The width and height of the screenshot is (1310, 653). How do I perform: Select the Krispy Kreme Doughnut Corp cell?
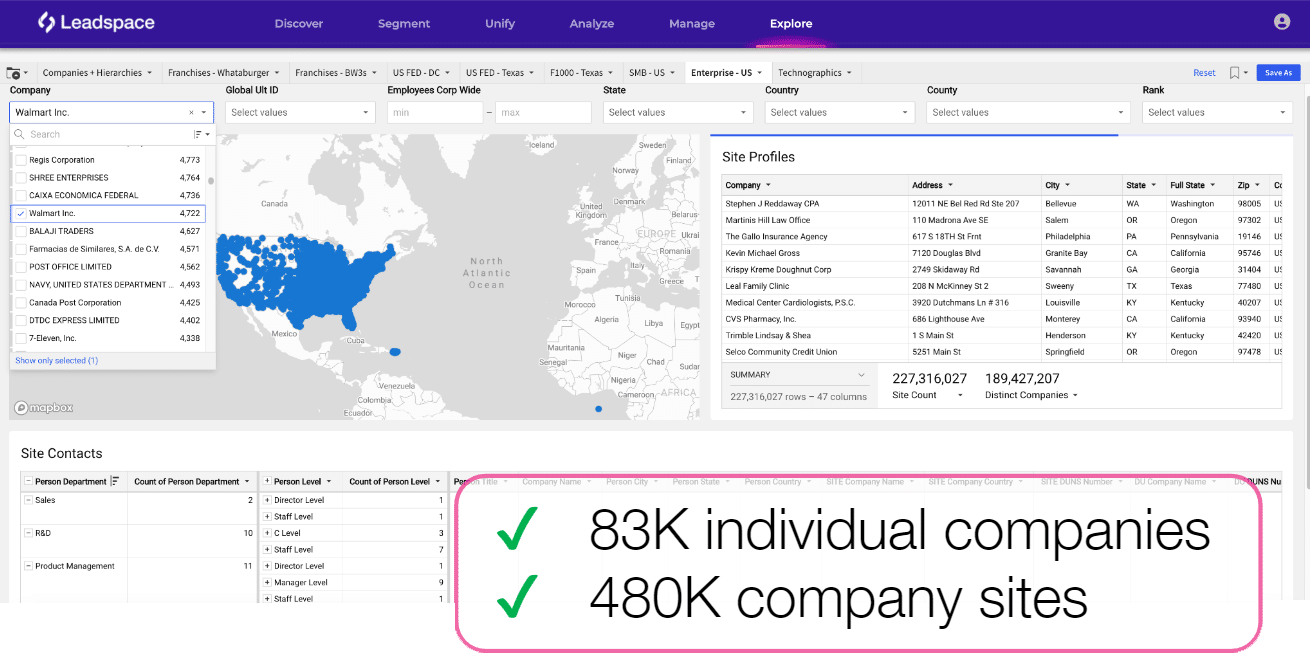tap(816, 270)
